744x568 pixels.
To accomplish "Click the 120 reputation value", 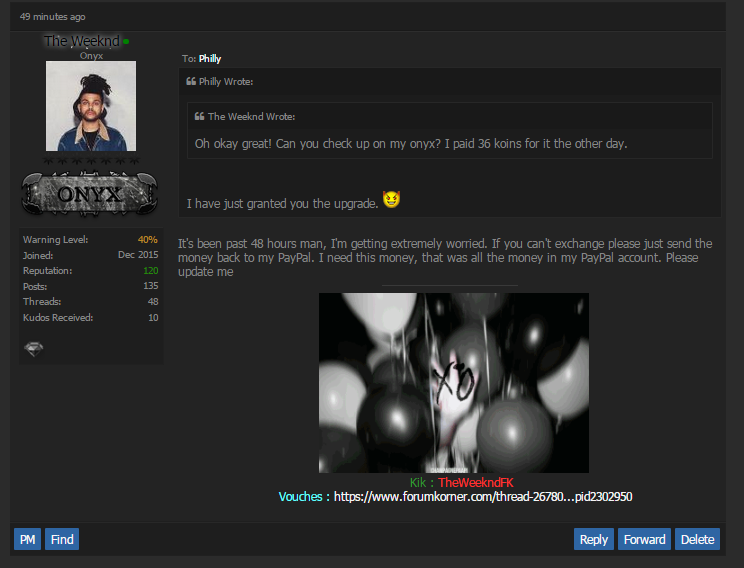I will pyautogui.click(x=150, y=270).
